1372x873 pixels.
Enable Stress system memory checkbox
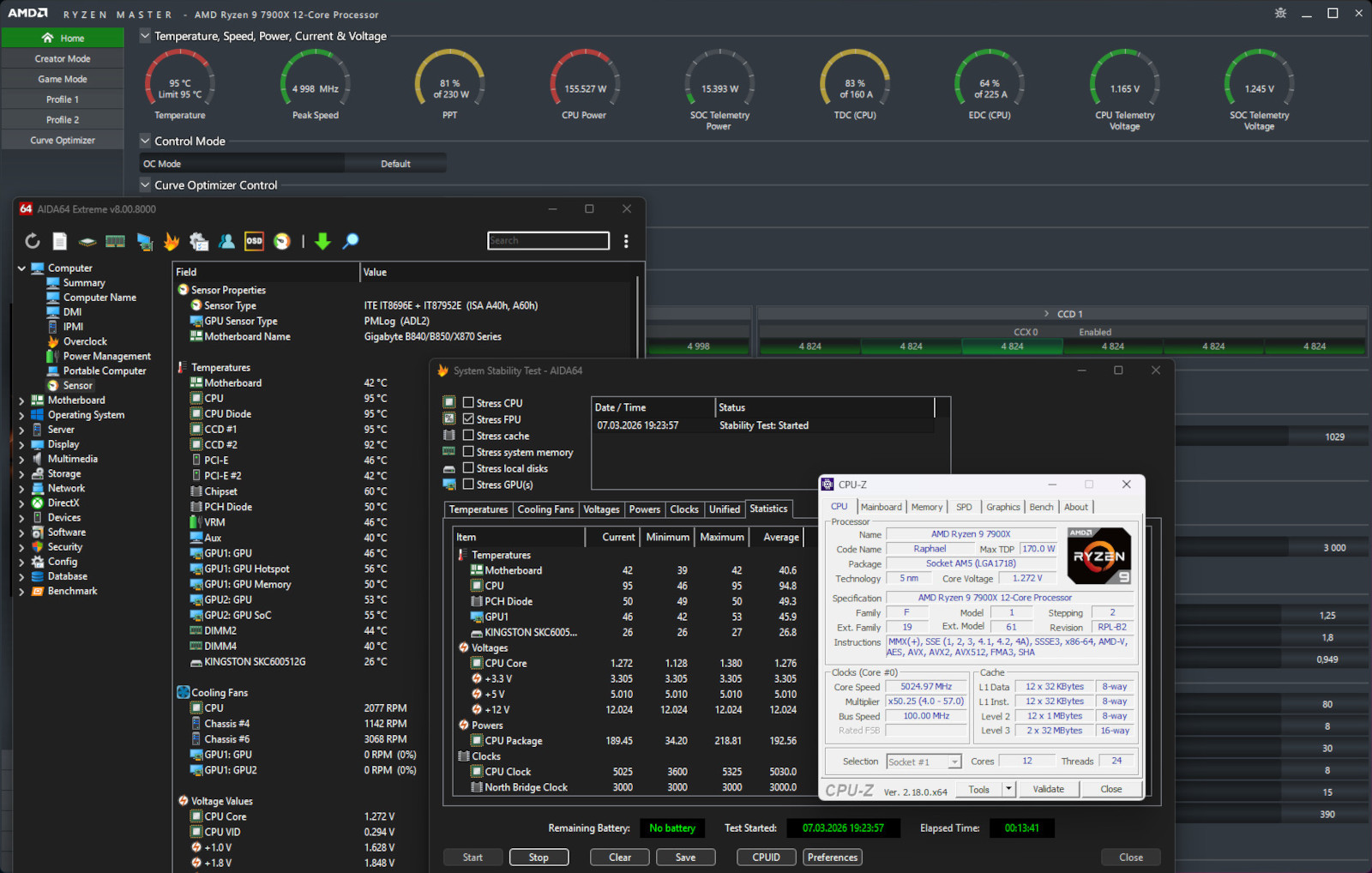[x=468, y=451]
